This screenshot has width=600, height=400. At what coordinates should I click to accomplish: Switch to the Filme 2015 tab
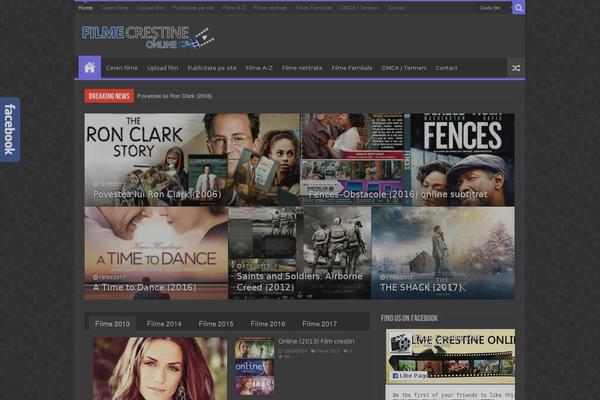pyautogui.click(x=216, y=324)
